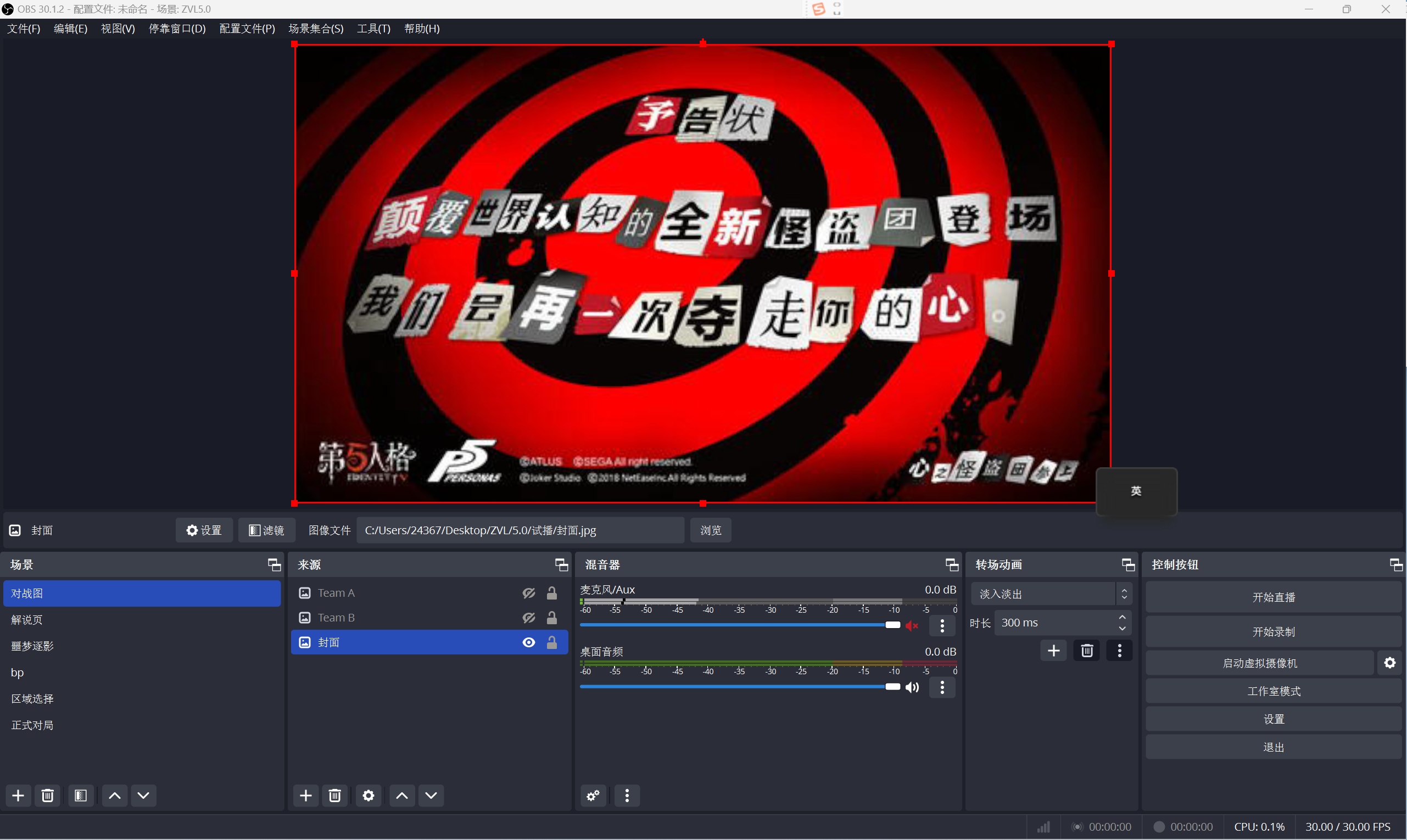Image resolution: width=1407 pixels, height=840 pixels.
Task: Add a new scene with the plus icon
Action: pos(18,796)
